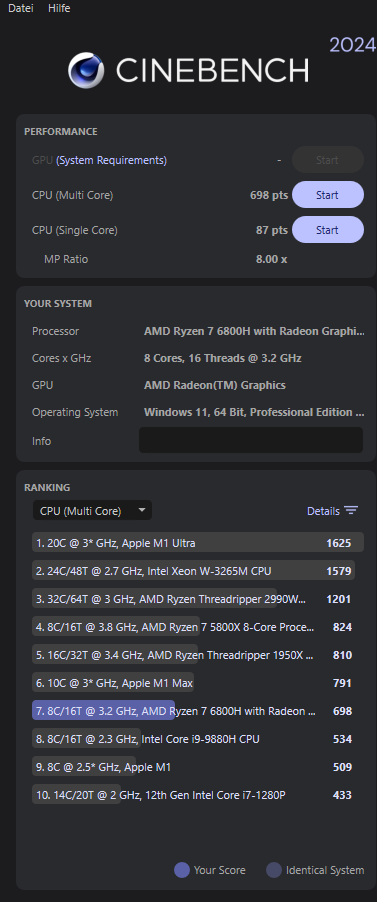This screenshot has width=377, height=902.
Task: Open the Hilfe menu
Action: pyautogui.click(x=59, y=9)
